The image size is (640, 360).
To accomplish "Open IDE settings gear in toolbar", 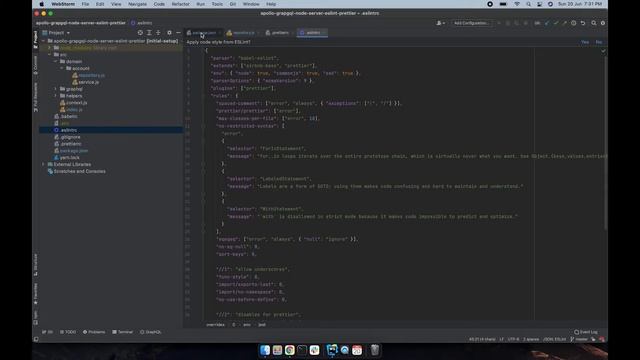I will click(x=603, y=23).
